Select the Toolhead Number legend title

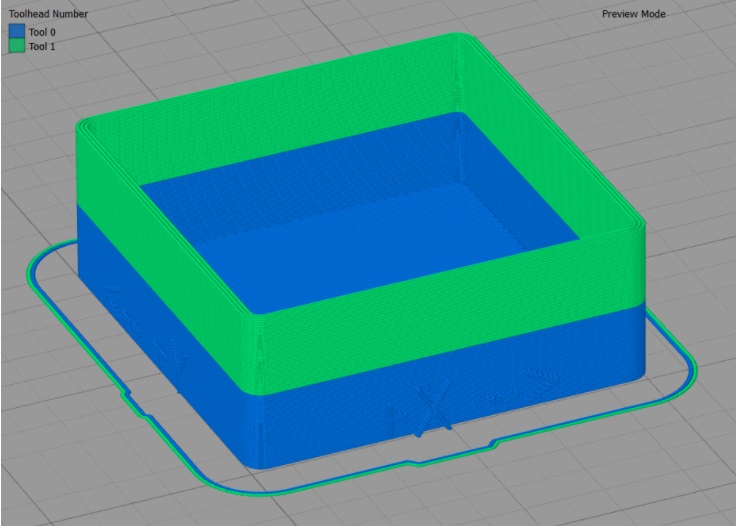click(48, 14)
